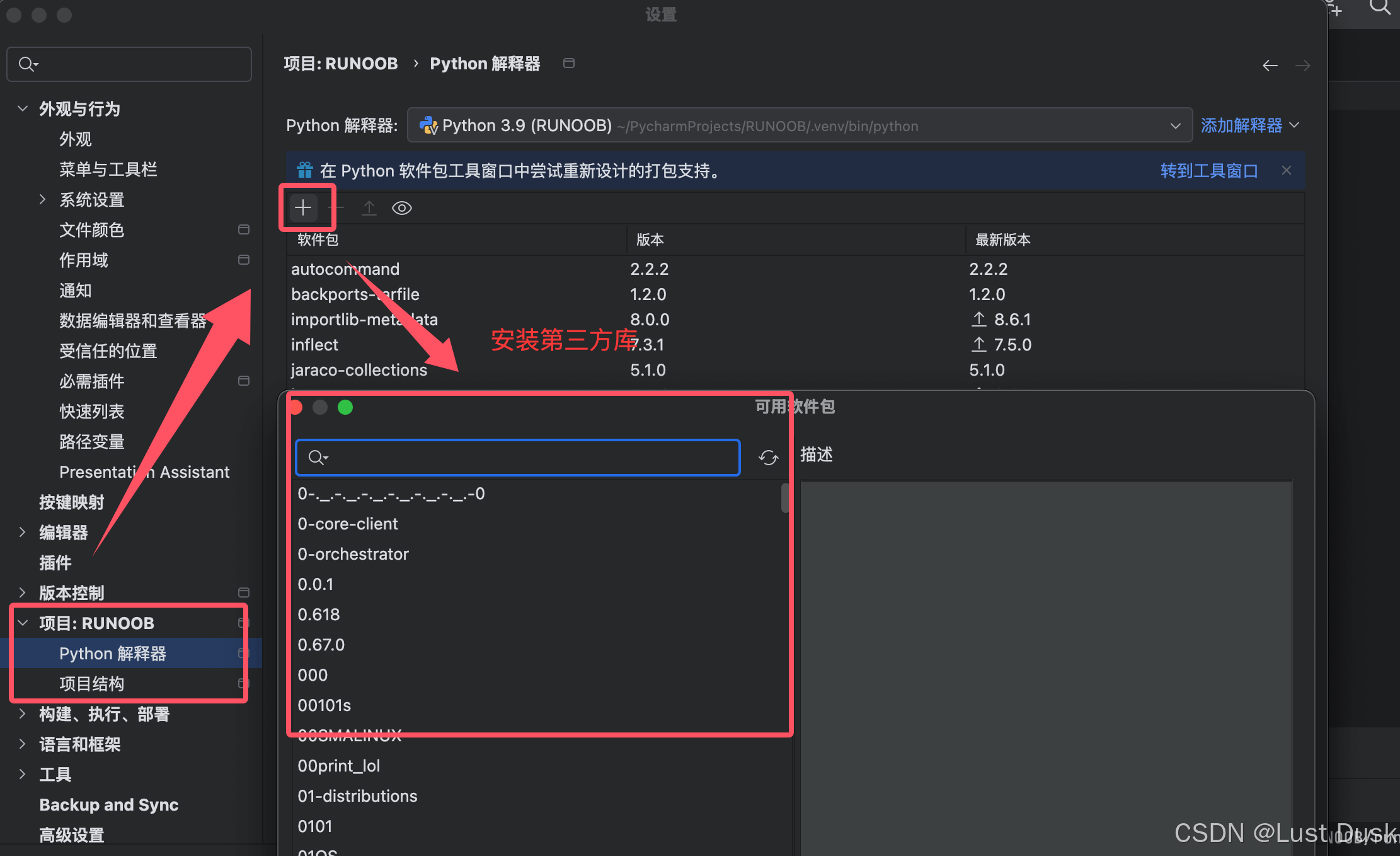
Task: Open 高级设置 page
Action: pos(71,835)
